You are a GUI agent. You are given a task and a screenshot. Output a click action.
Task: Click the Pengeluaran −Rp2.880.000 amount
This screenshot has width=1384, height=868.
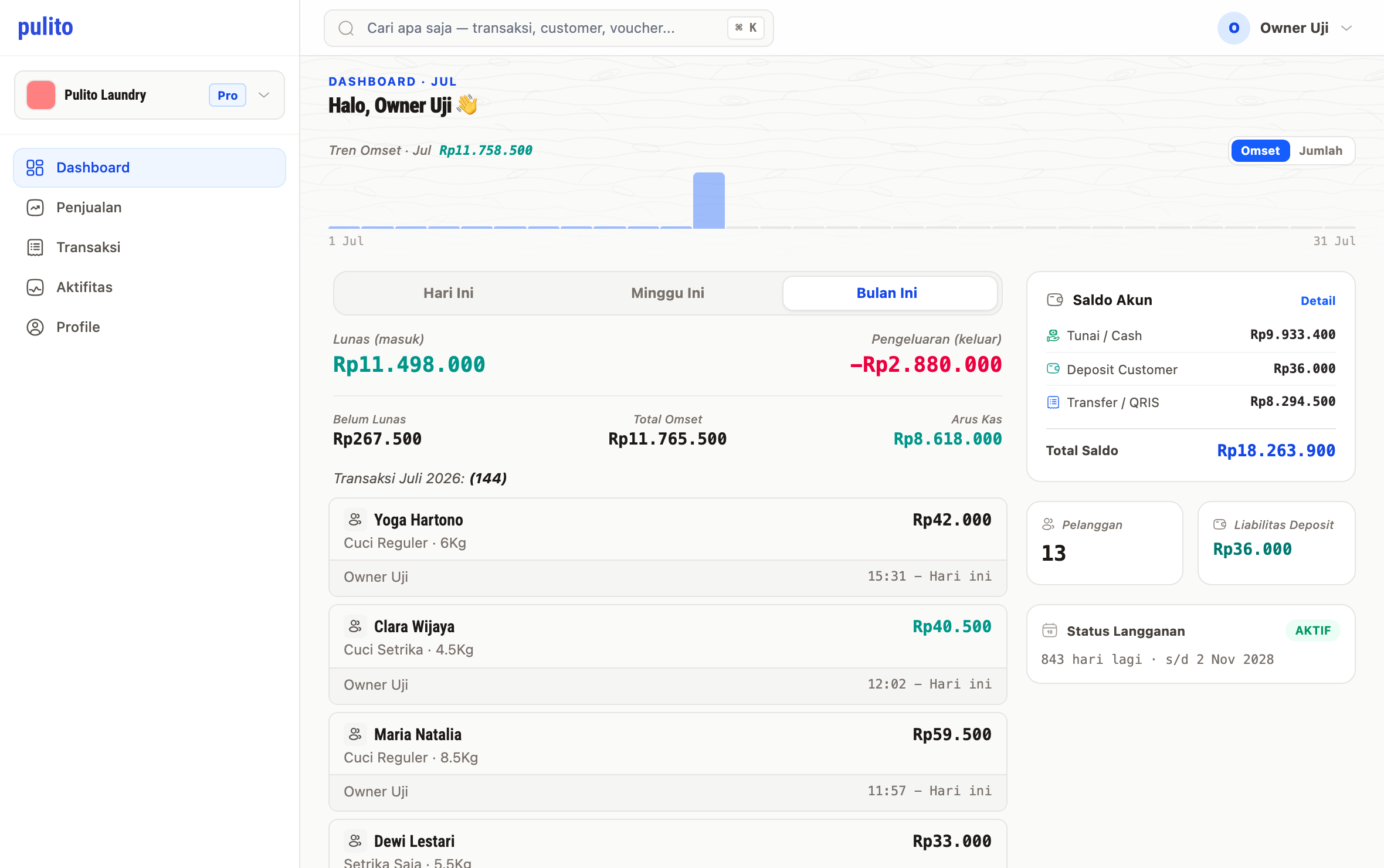pyautogui.click(x=926, y=364)
